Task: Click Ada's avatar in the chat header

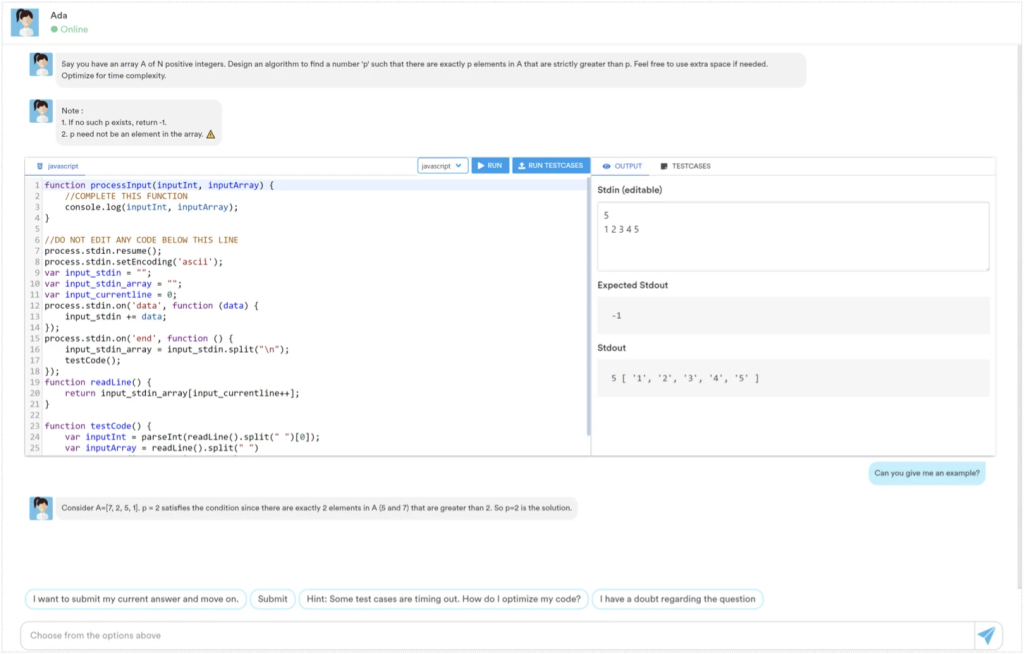Action: point(25,22)
